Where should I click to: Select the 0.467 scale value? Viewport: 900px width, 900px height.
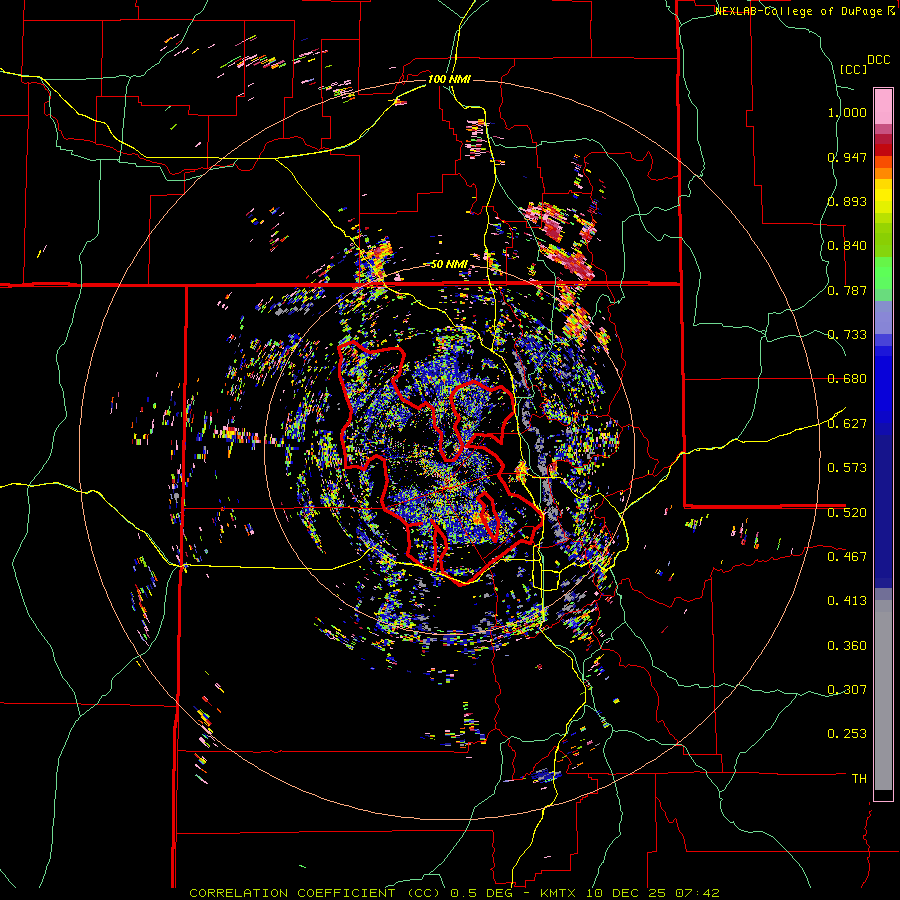(847, 557)
